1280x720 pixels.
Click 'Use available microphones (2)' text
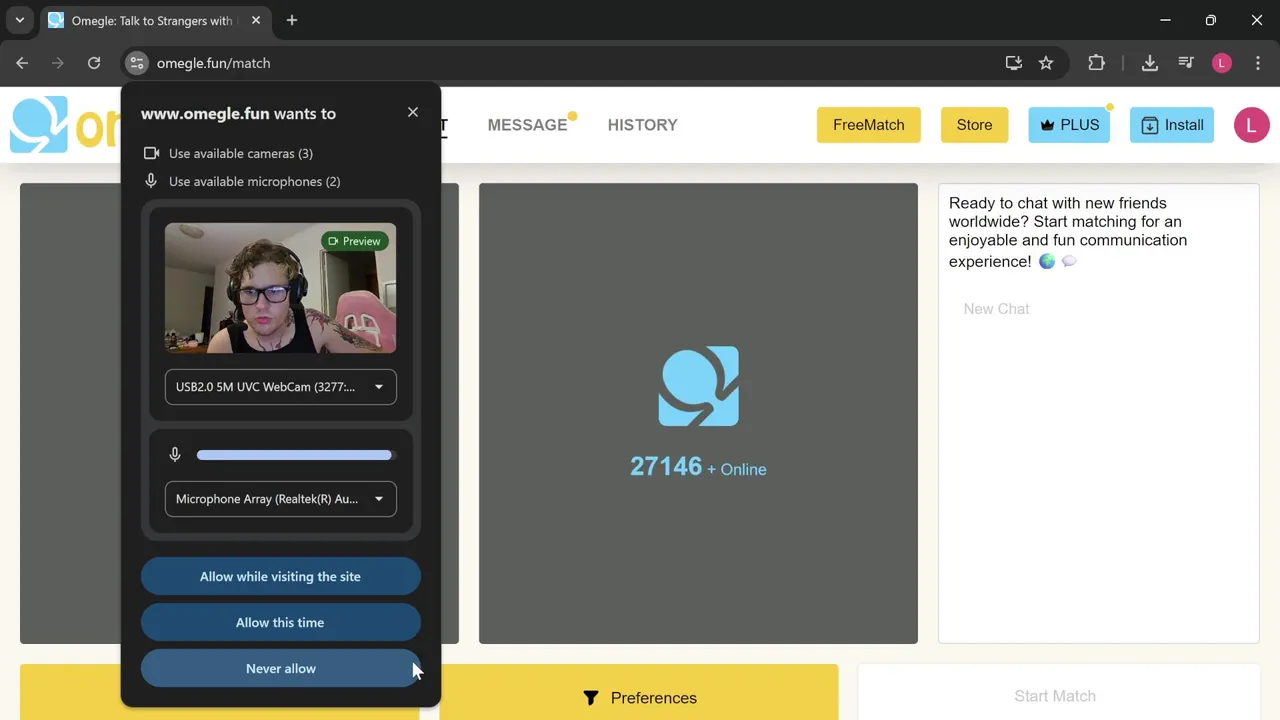(x=254, y=181)
